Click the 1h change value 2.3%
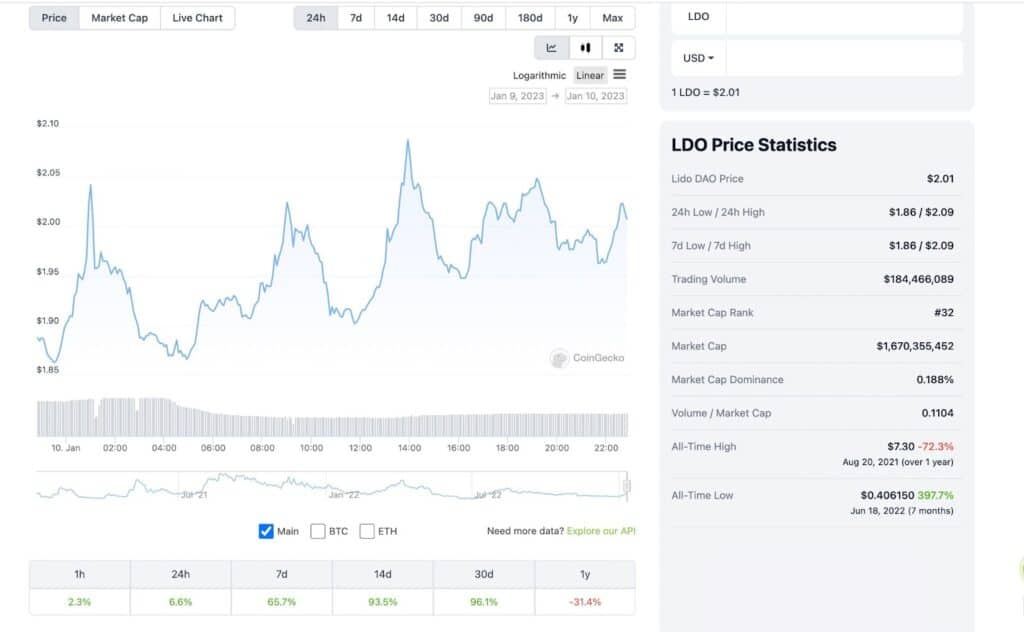 pyautogui.click(x=79, y=601)
